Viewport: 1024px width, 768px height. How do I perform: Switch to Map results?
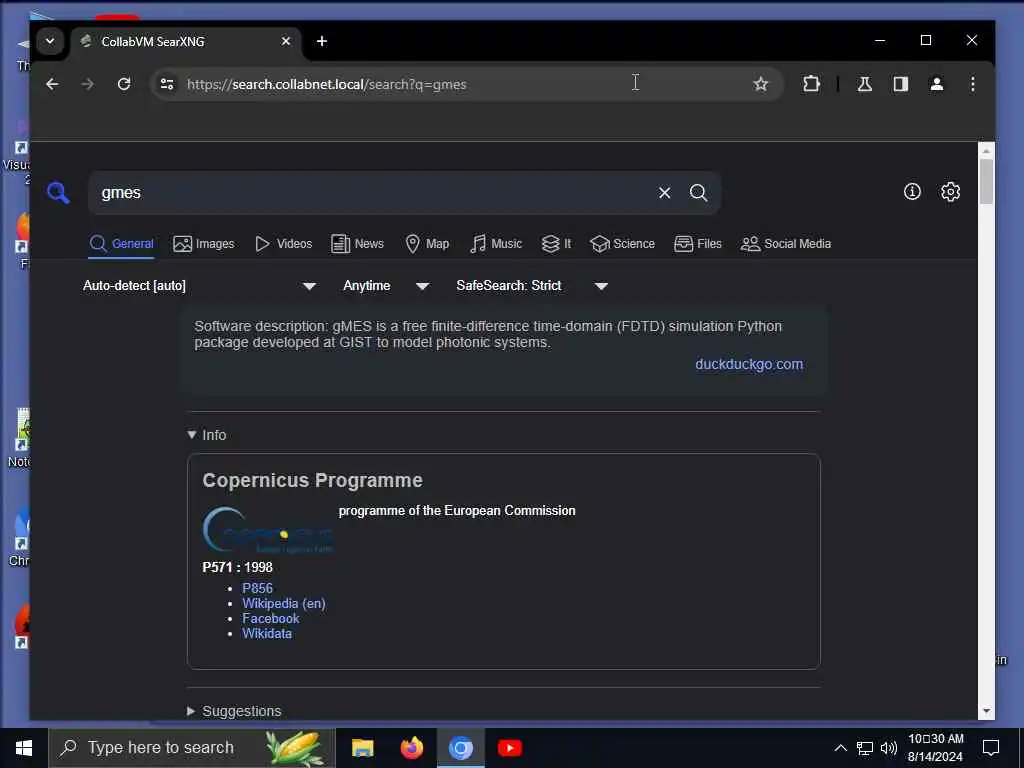(x=427, y=244)
